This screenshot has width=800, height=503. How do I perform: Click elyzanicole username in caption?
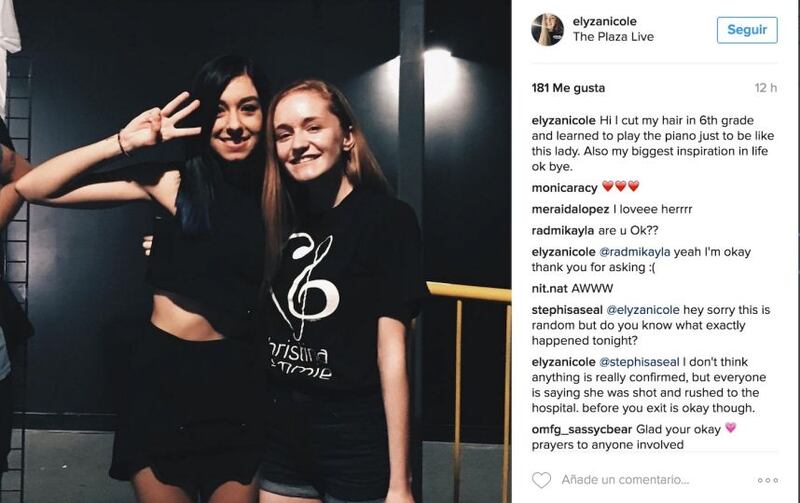(563, 120)
